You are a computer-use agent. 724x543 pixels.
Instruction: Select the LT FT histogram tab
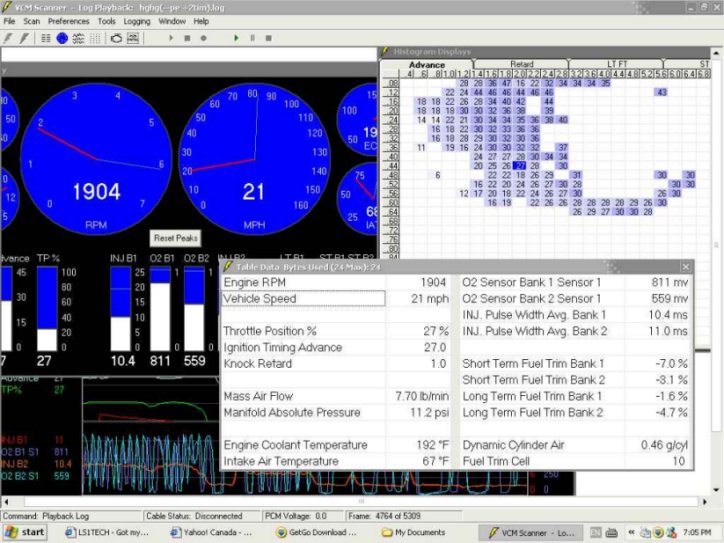[618, 64]
